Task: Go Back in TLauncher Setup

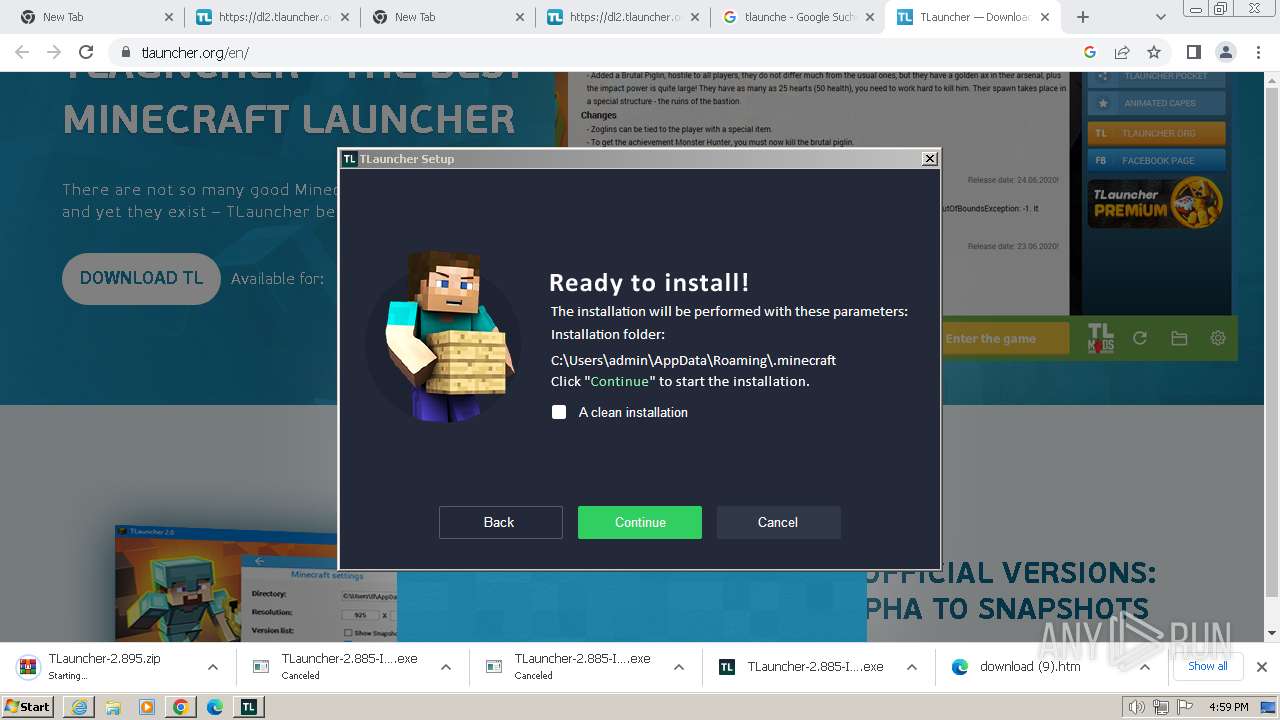Action: coord(500,522)
